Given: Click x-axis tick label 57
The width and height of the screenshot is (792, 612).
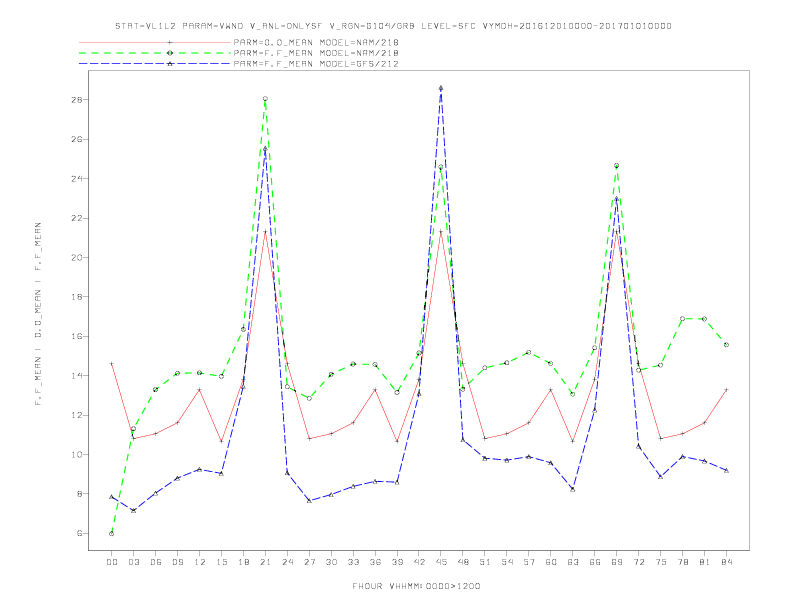Looking at the screenshot, I should pyautogui.click(x=529, y=562).
